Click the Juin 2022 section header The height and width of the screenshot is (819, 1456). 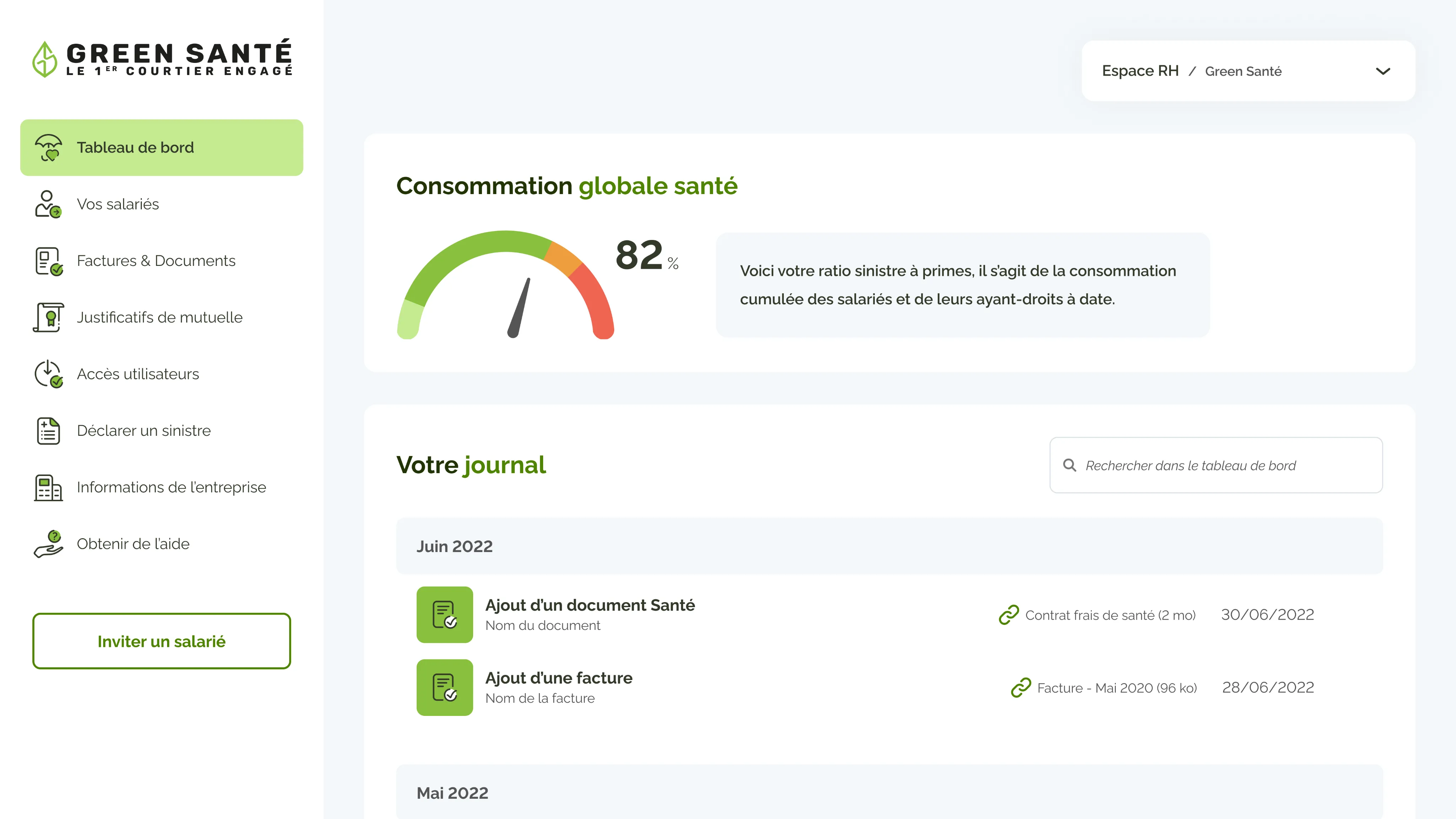(889, 546)
